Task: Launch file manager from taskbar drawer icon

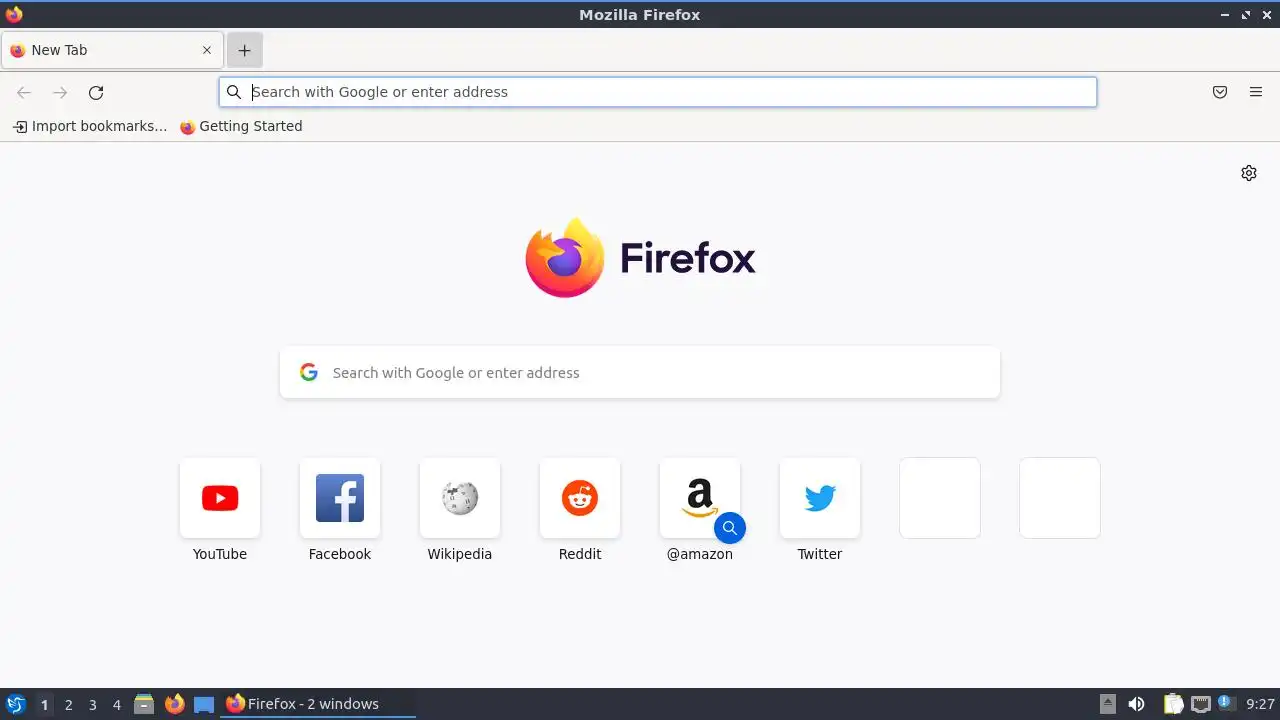Action: coord(144,704)
